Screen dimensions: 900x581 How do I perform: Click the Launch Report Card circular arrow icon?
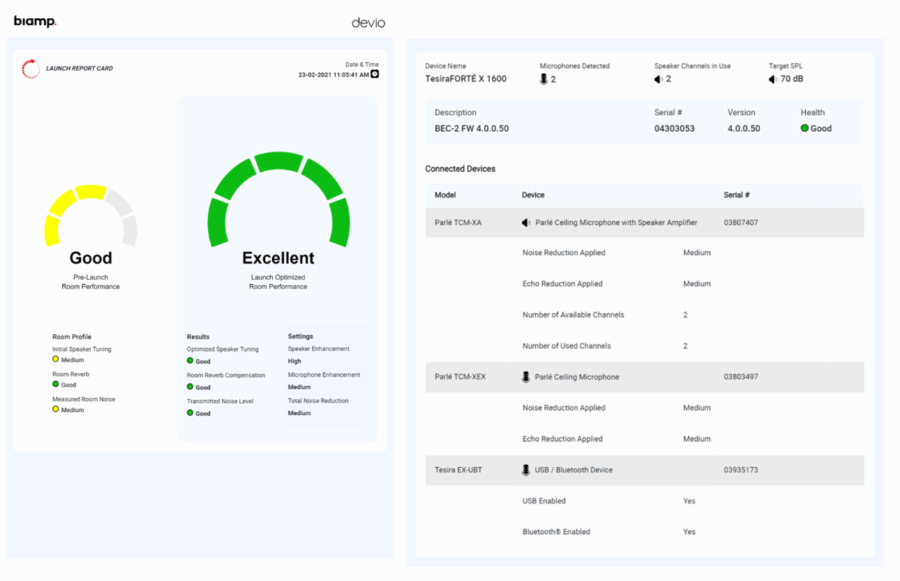click(32, 68)
